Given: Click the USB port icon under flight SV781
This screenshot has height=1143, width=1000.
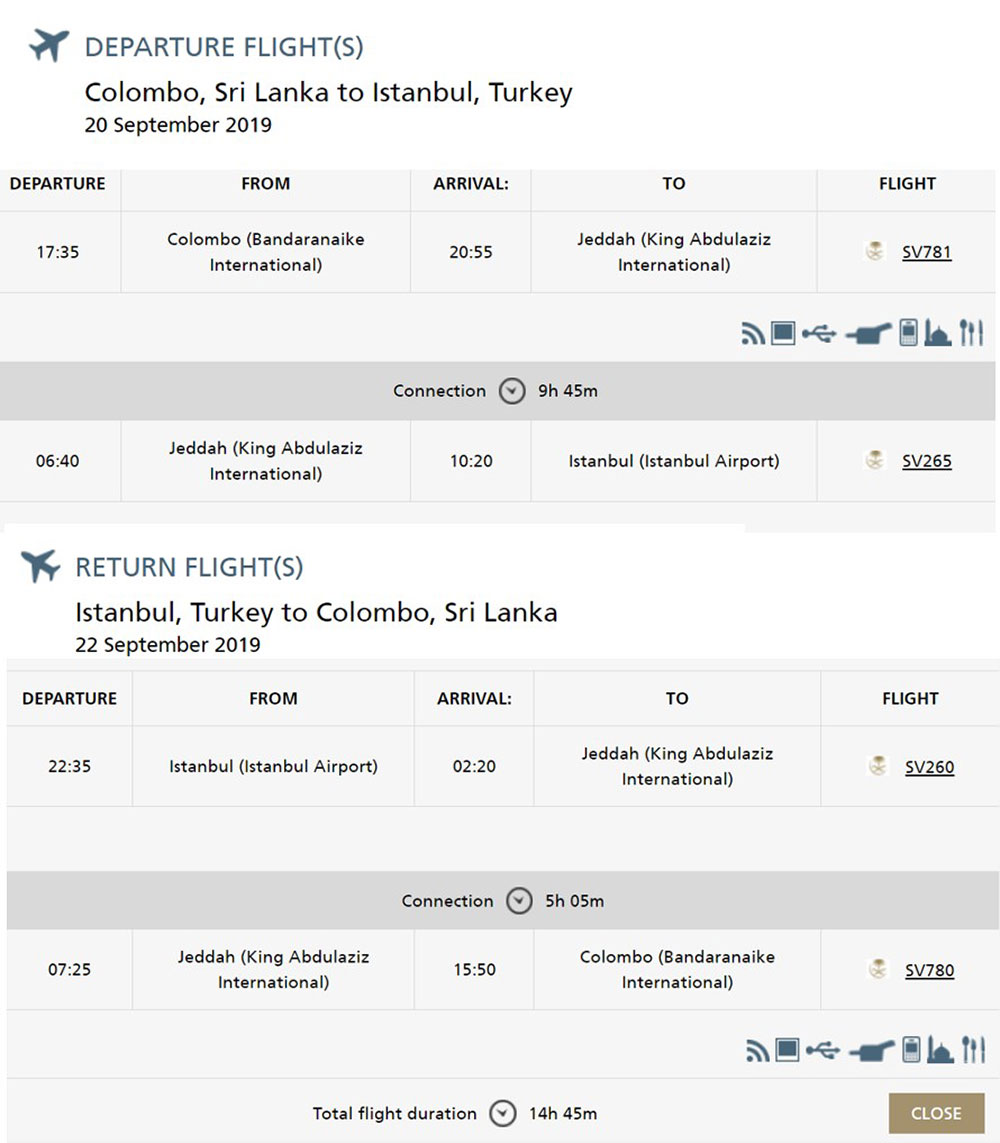Looking at the screenshot, I should click(x=819, y=335).
